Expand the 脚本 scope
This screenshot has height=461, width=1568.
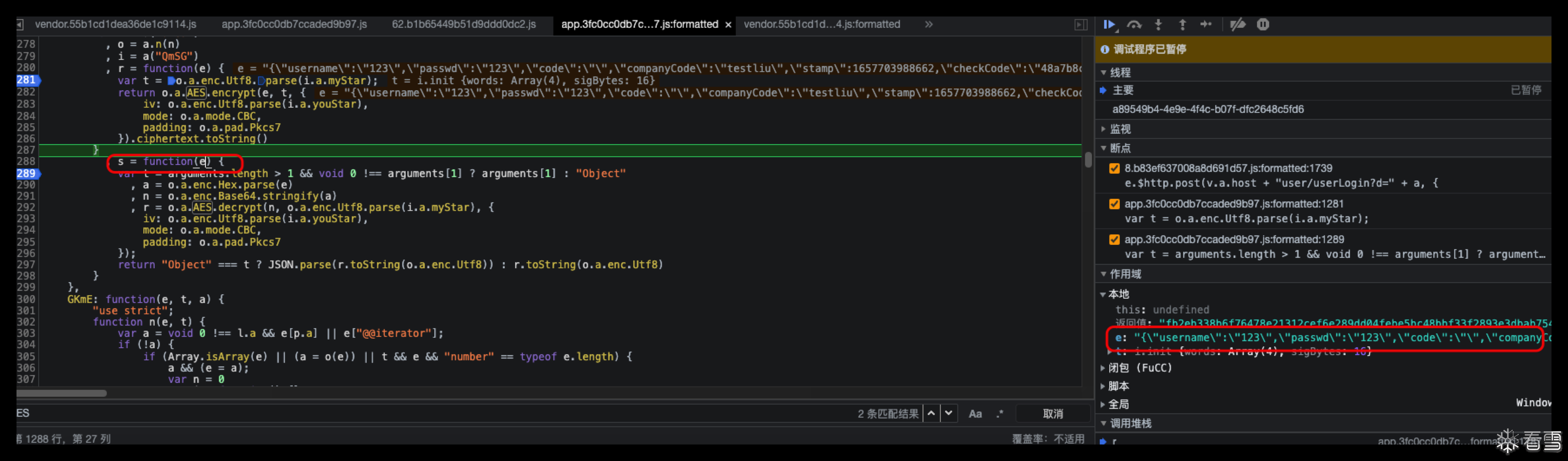click(1103, 386)
